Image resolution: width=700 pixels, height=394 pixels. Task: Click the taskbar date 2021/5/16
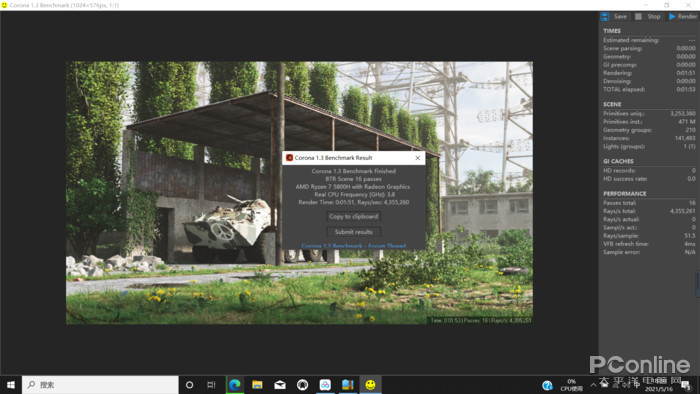pos(659,389)
